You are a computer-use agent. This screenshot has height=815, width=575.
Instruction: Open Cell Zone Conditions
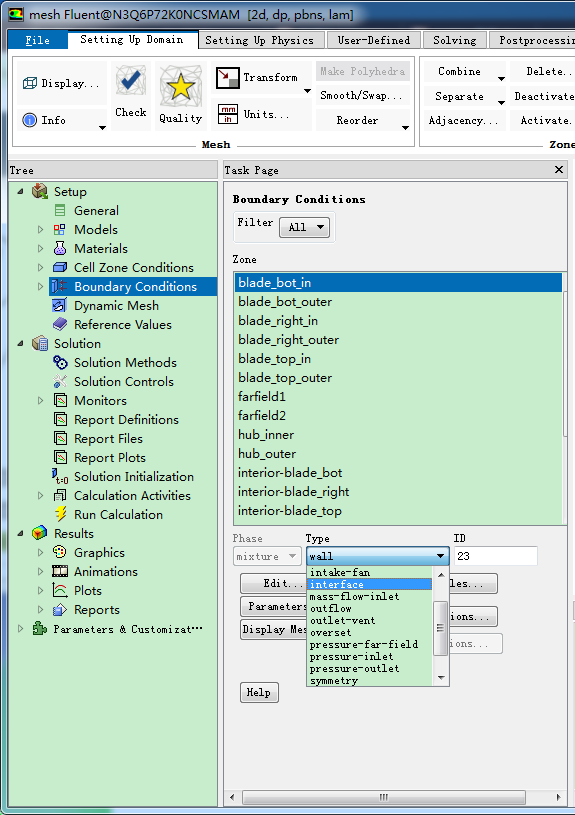134,268
